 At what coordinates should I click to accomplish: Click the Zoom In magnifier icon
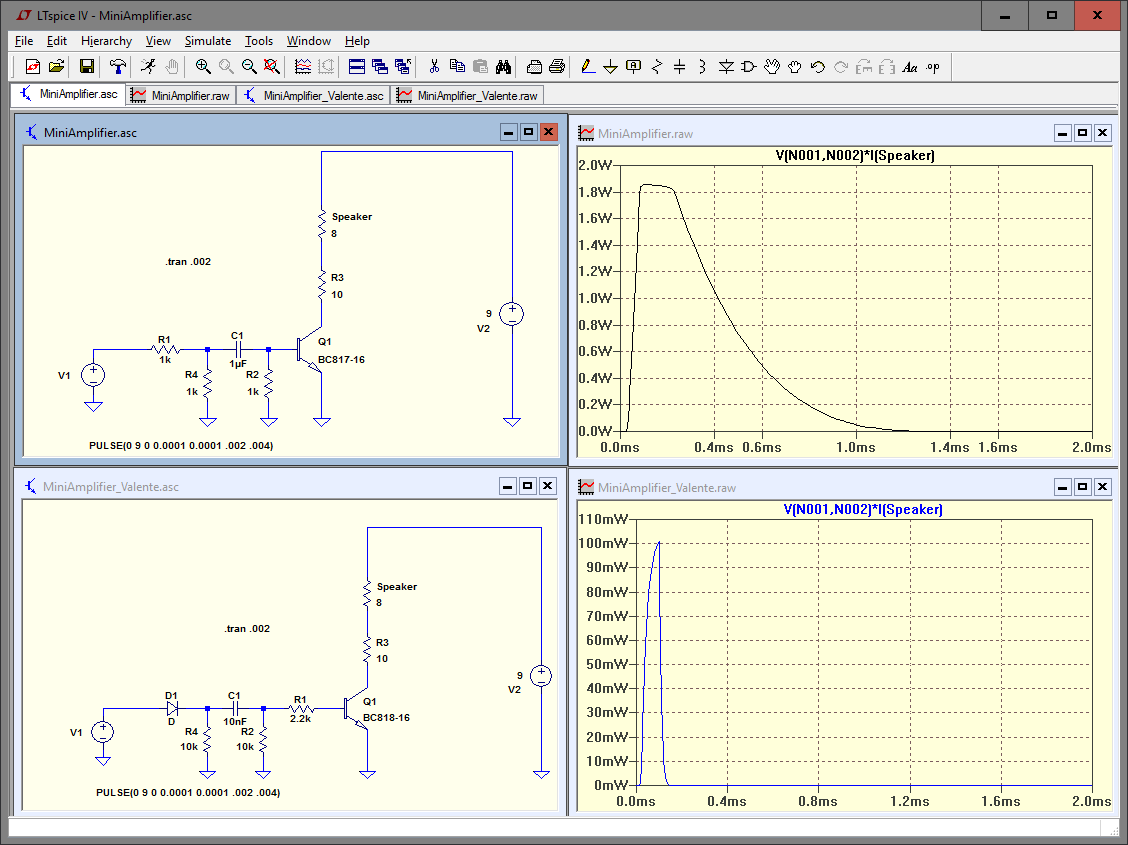(203, 67)
